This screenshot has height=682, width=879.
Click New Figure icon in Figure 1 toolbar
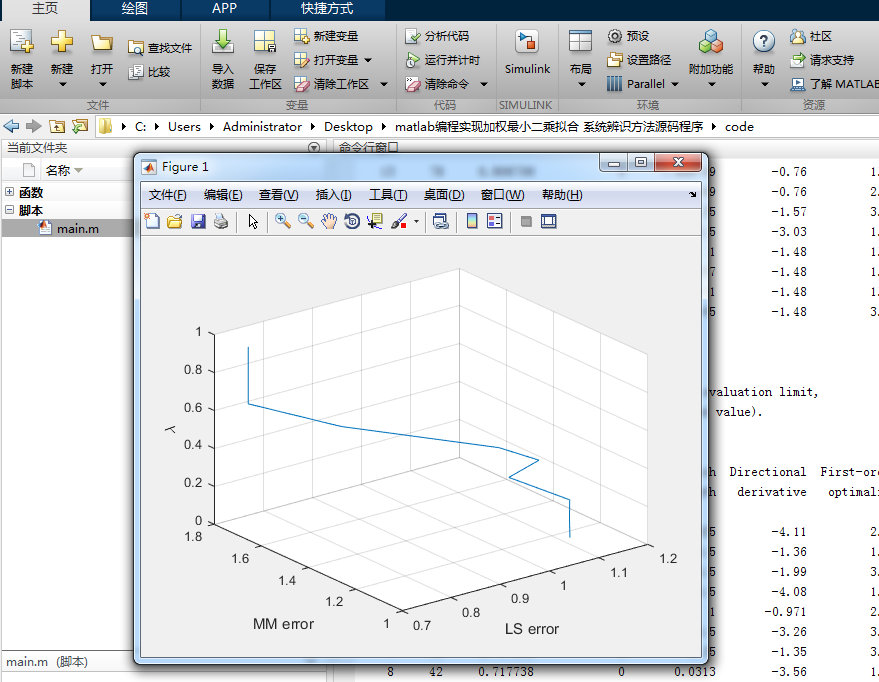point(152,221)
